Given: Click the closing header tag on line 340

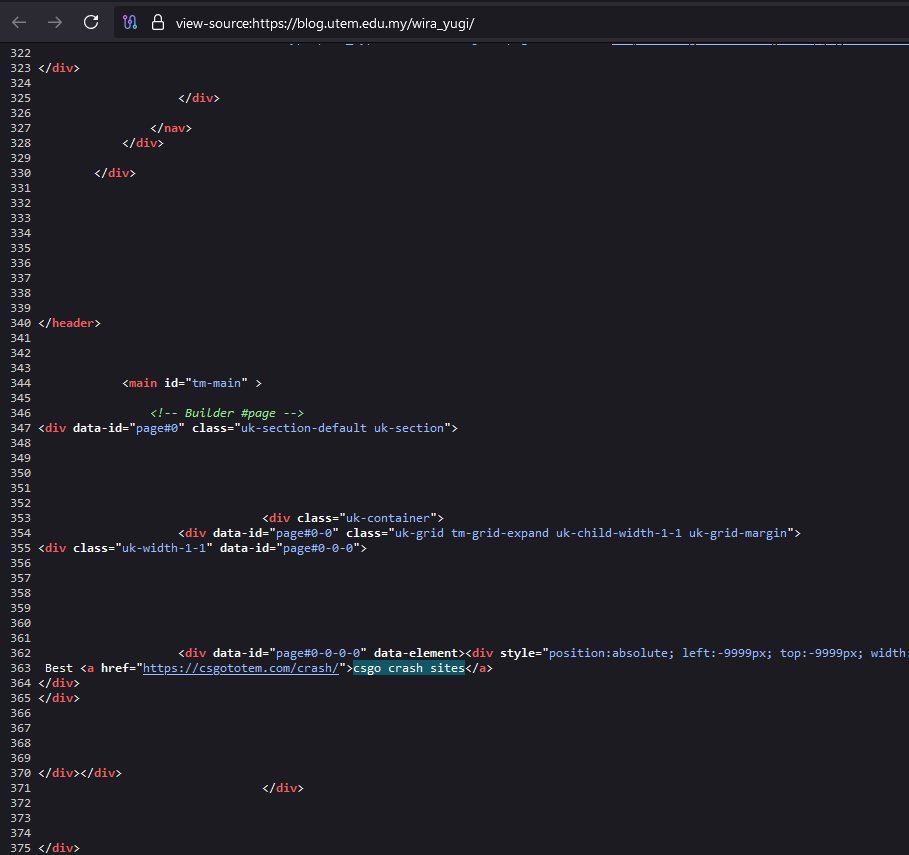Looking at the screenshot, I should point(70,323).
